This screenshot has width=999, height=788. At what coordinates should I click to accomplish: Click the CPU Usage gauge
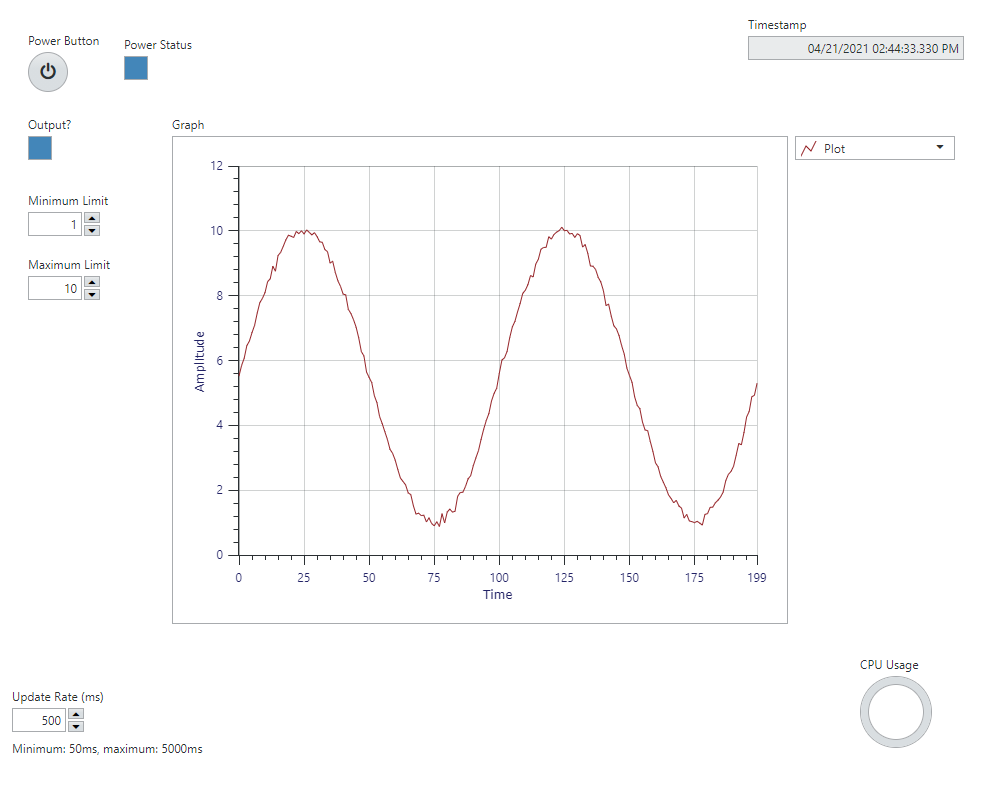[895, 711]
